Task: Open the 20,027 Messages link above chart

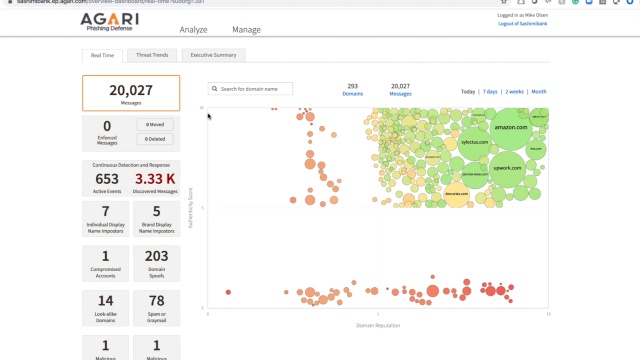Action: pos(400,90)
